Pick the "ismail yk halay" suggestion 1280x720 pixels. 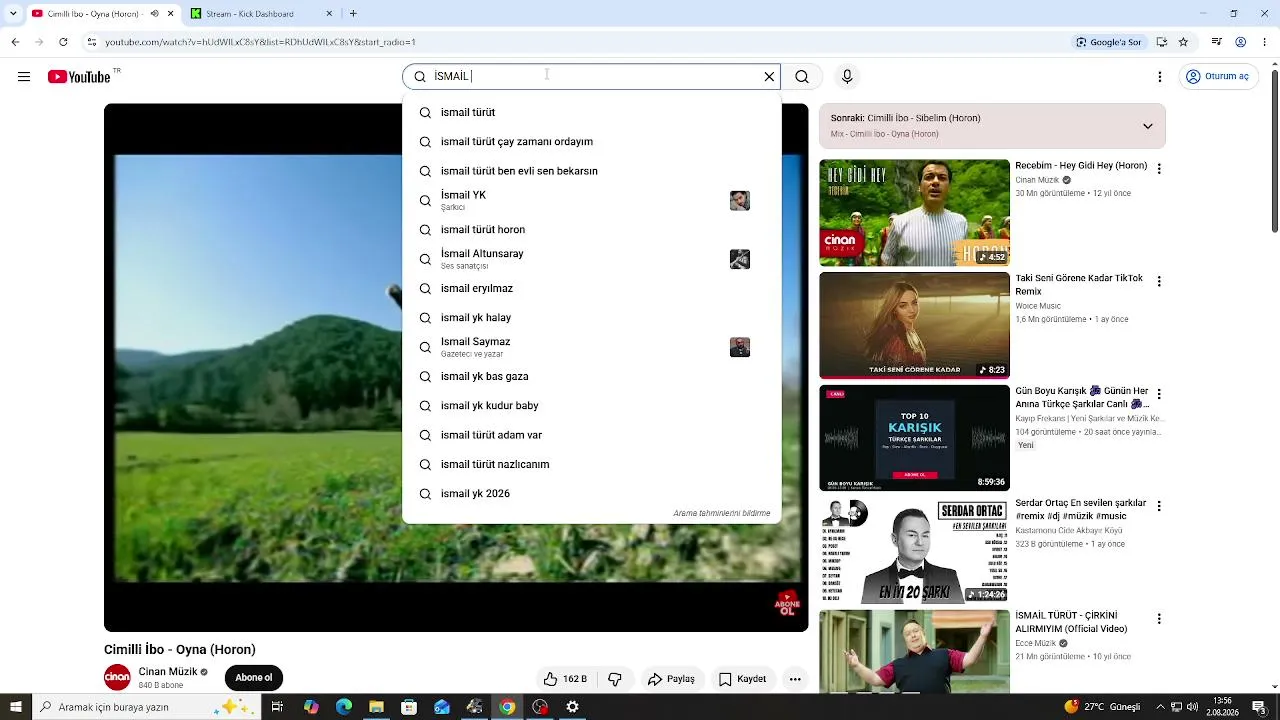[x=591, y=318]
